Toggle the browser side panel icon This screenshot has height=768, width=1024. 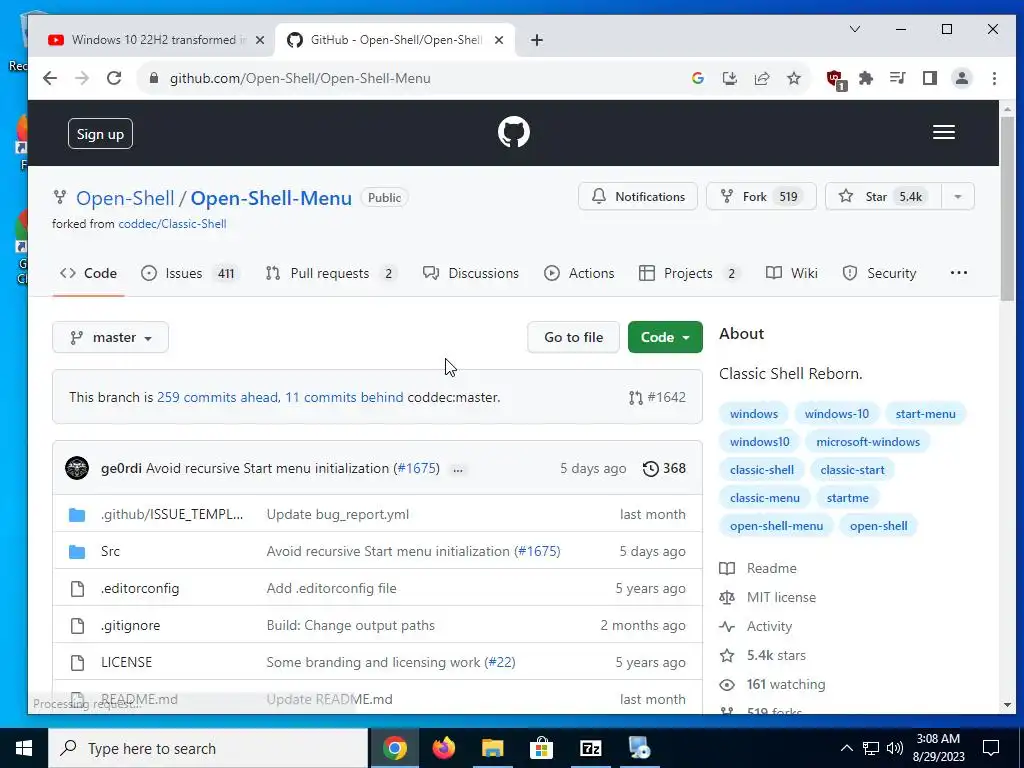(x=930, y=78)
